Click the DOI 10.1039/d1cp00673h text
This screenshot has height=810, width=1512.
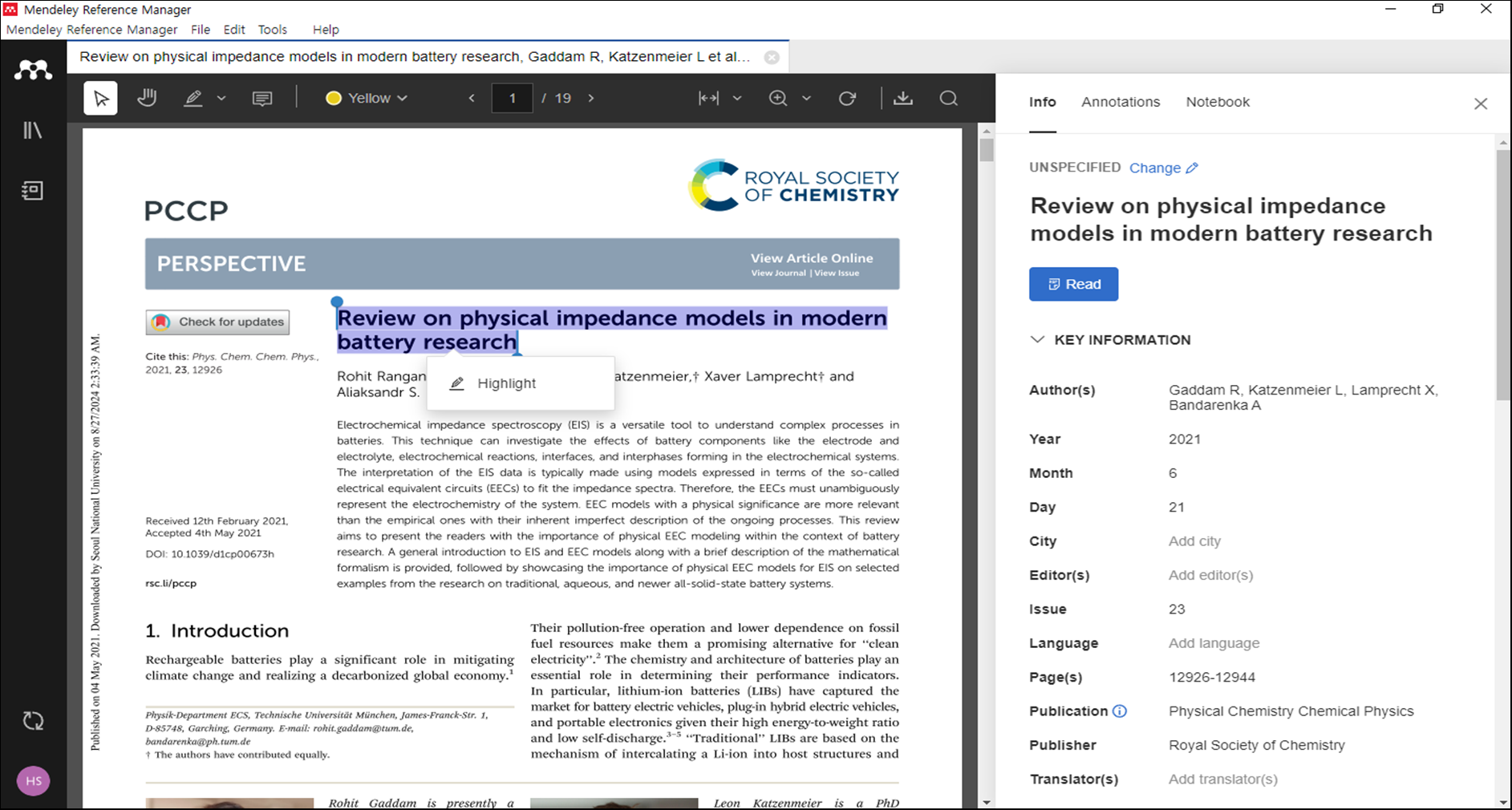click(x=209, y=553)
